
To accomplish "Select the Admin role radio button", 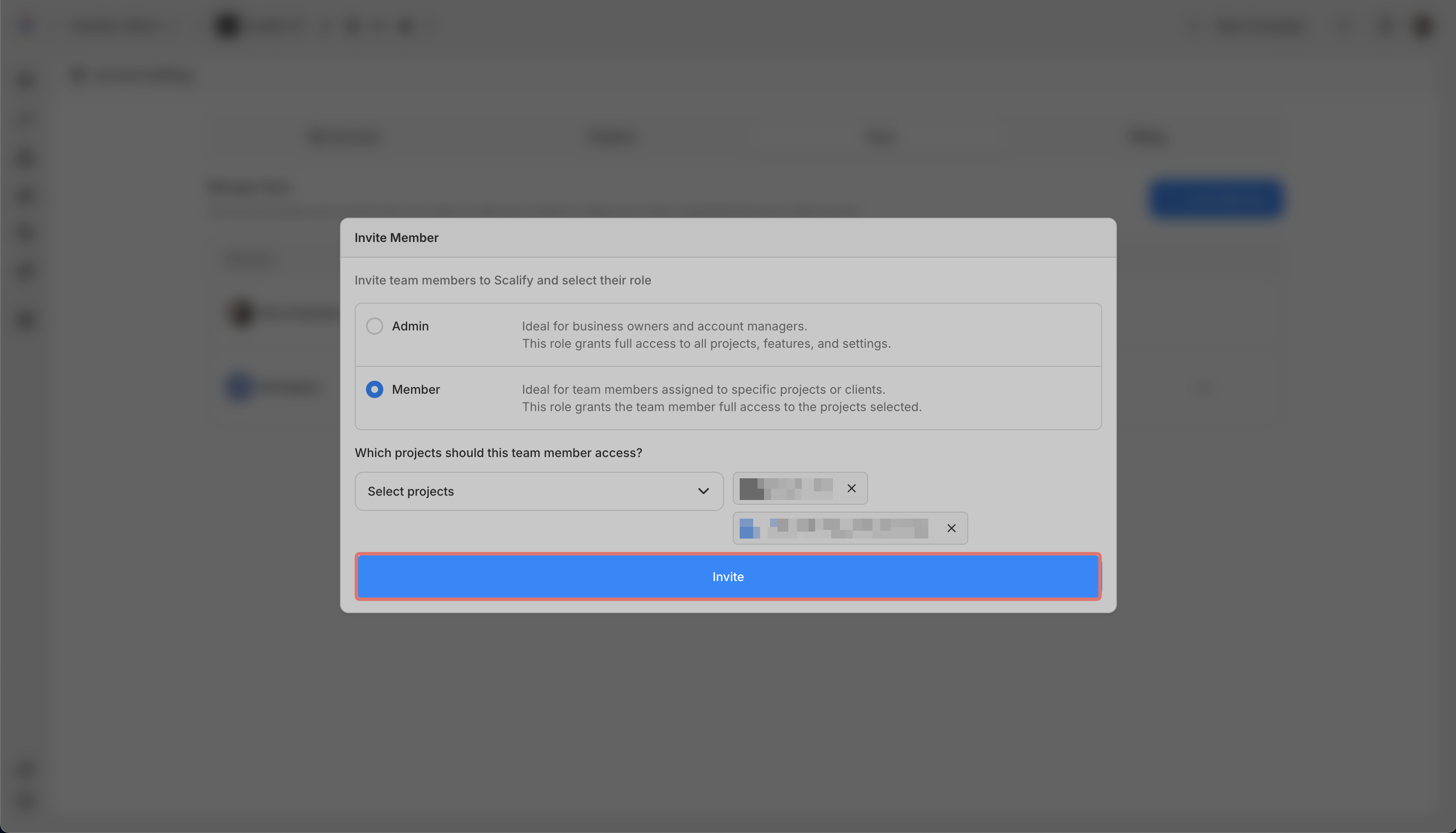I will point(375,326).
